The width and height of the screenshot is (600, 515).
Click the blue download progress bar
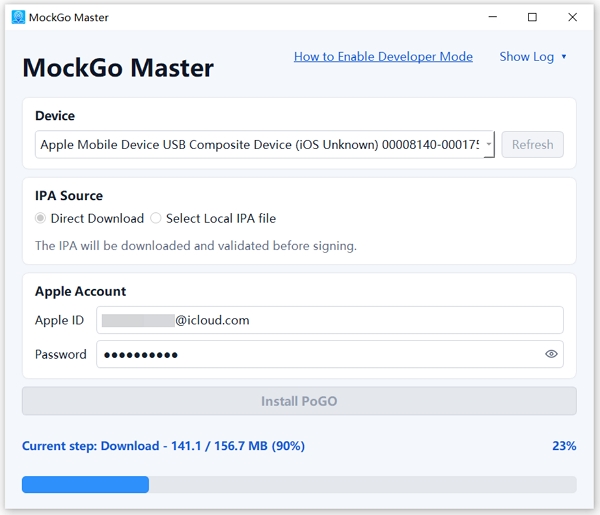(x=299, y=484)
